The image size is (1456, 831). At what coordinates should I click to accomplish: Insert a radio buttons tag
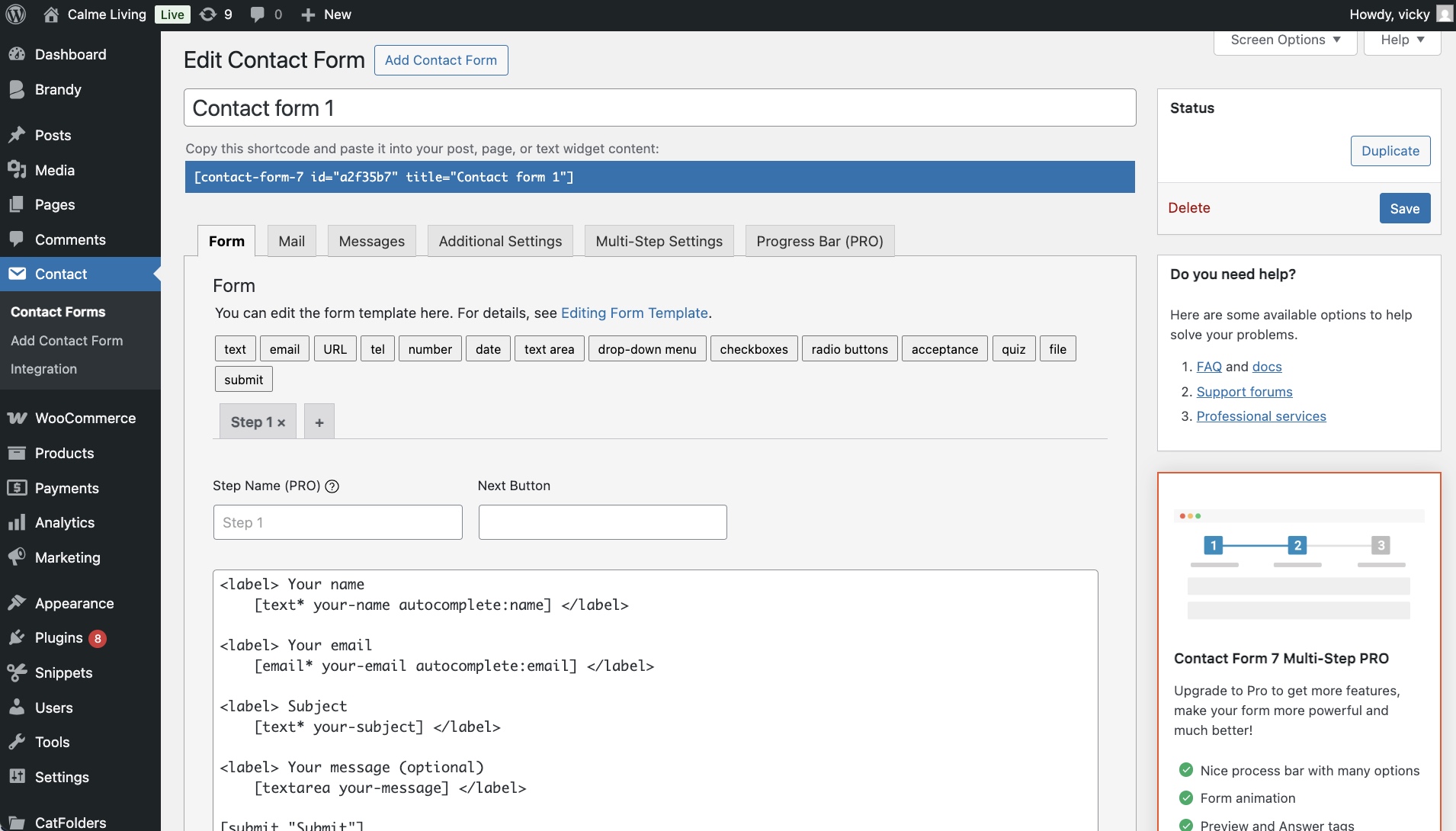849,348
